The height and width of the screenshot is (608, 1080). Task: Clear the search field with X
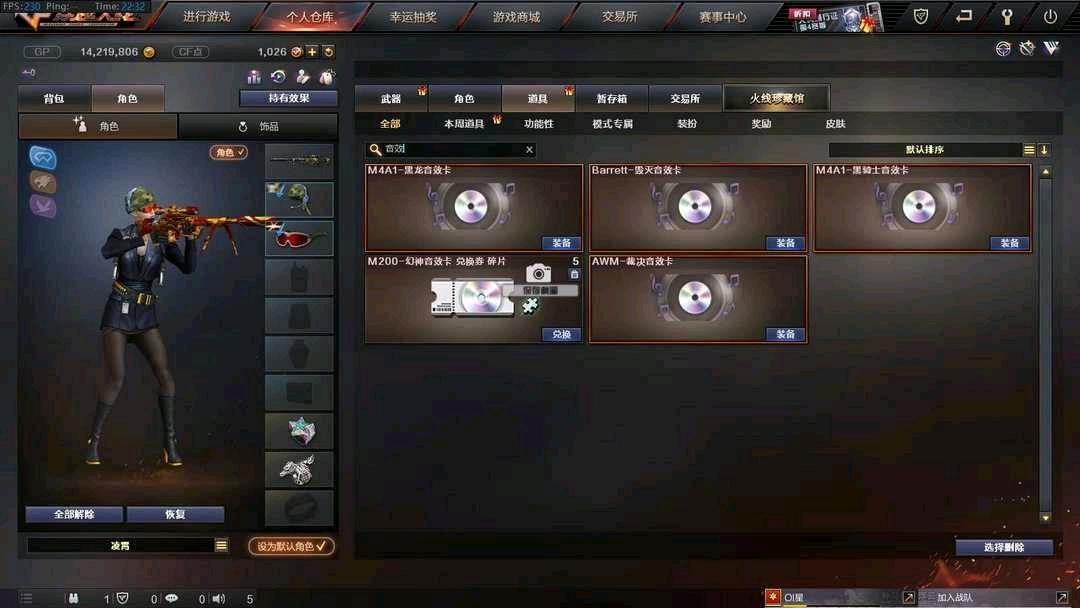(x=529, y=149)
